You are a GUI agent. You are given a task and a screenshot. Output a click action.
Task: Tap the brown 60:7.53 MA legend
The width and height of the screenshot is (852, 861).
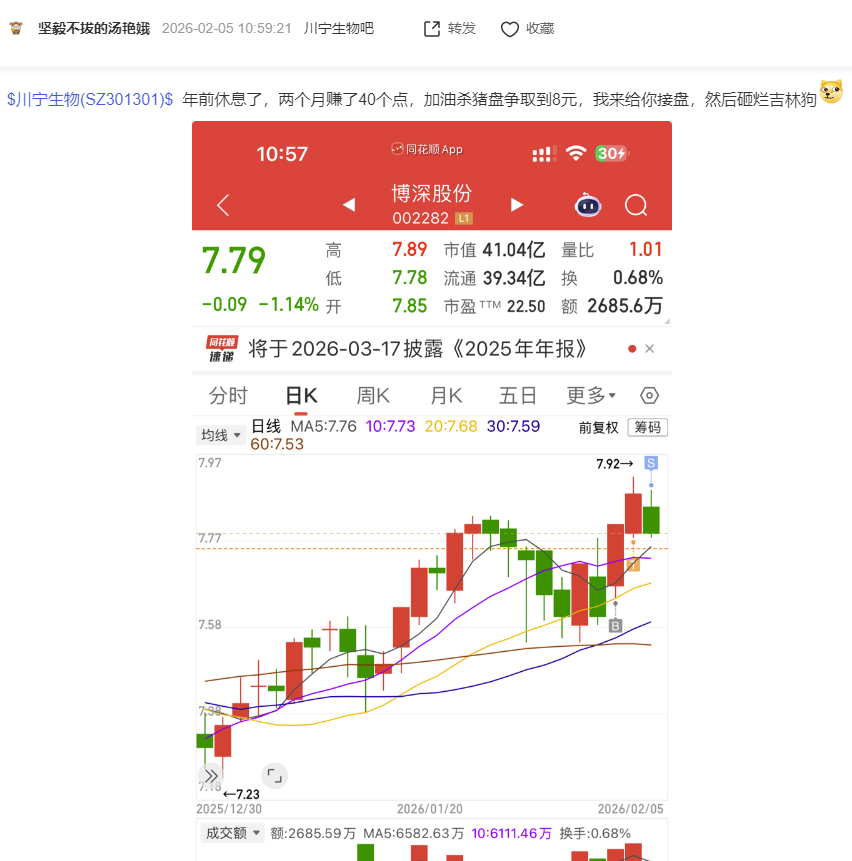pos(277,444)
